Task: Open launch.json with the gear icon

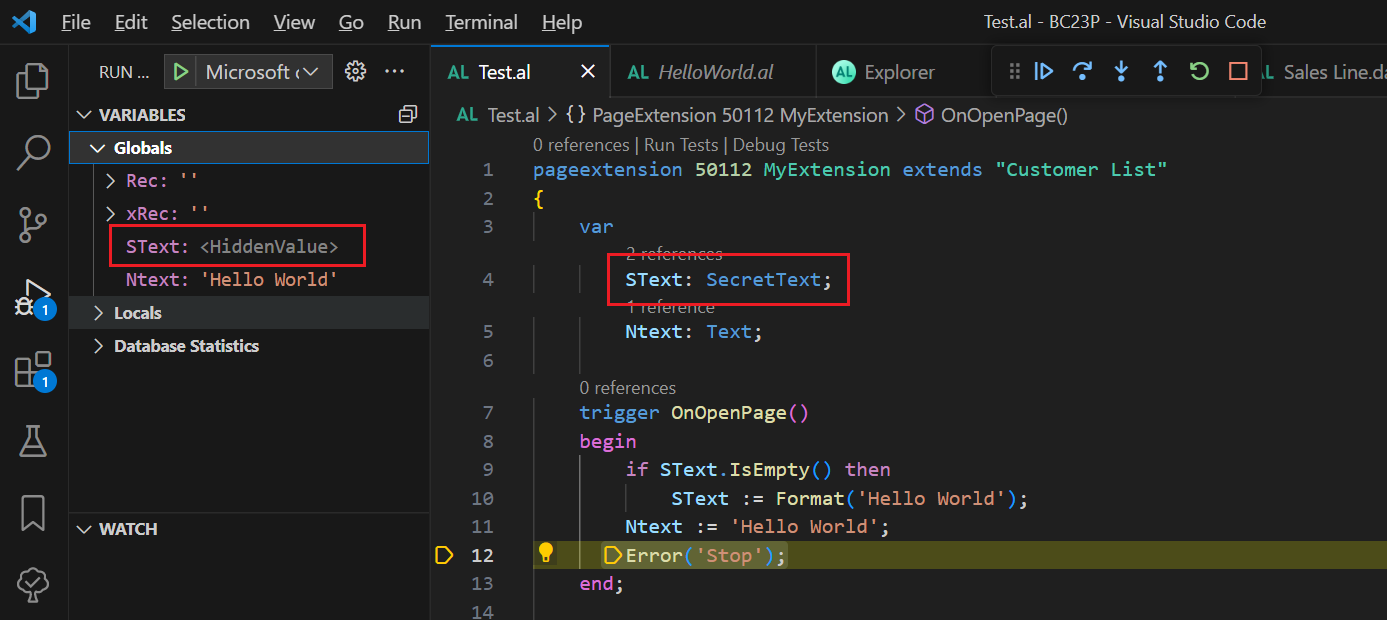Action: tap(355, 72)
